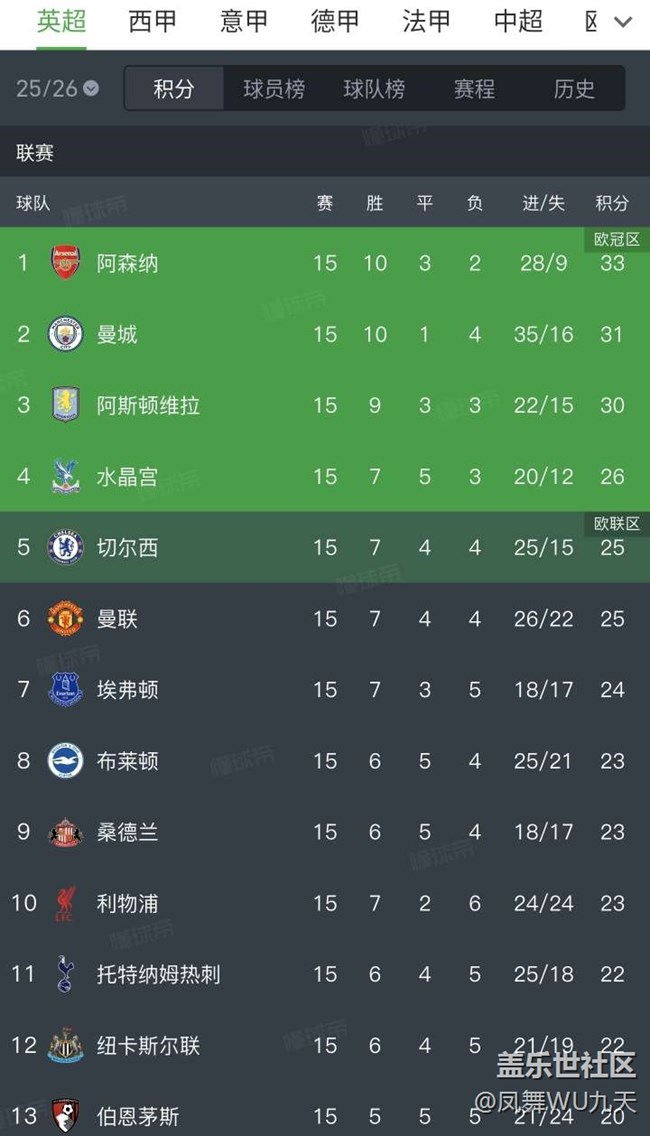Tap the Tottenham club crest

pos(66,974)
